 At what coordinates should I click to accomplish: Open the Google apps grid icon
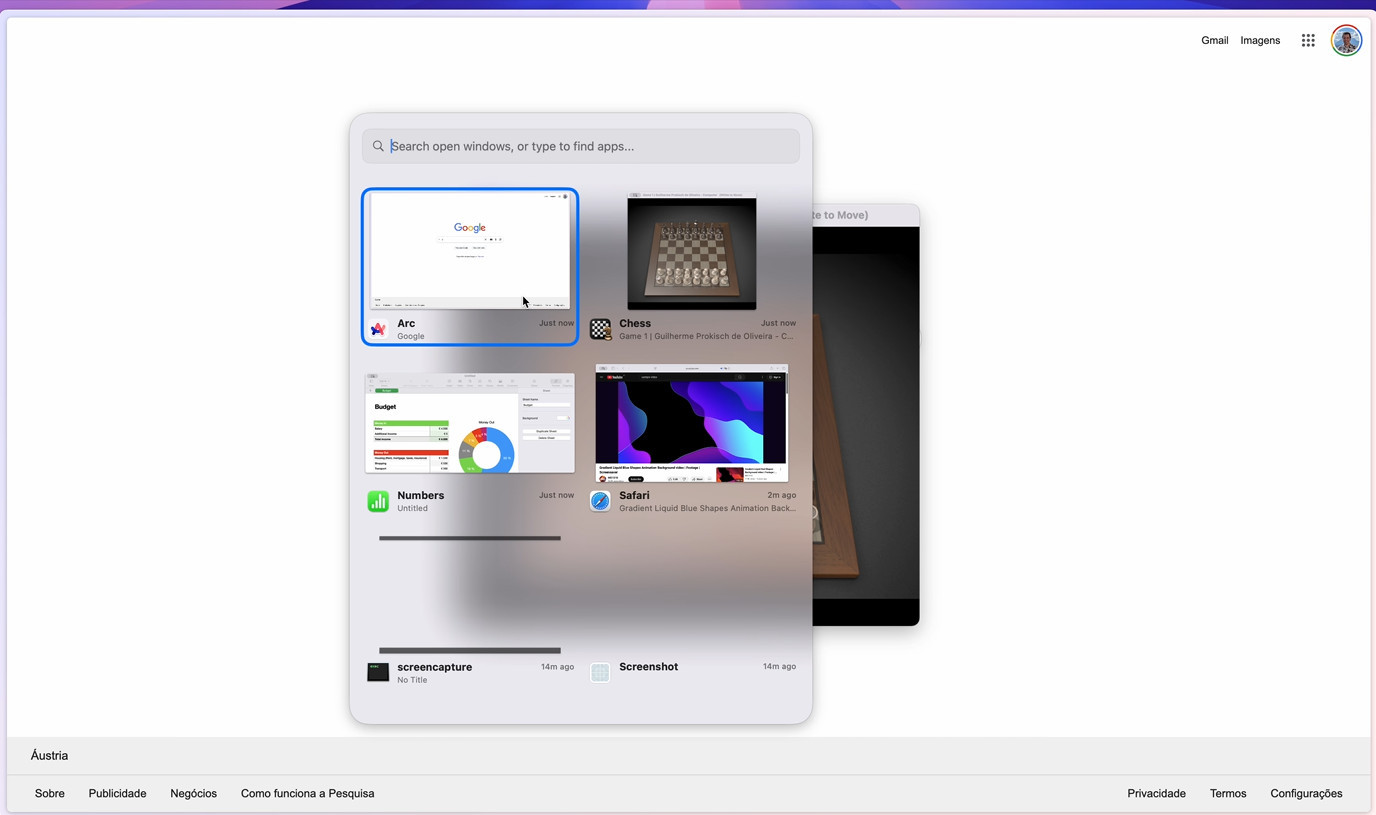click(x=1308, y=40)
